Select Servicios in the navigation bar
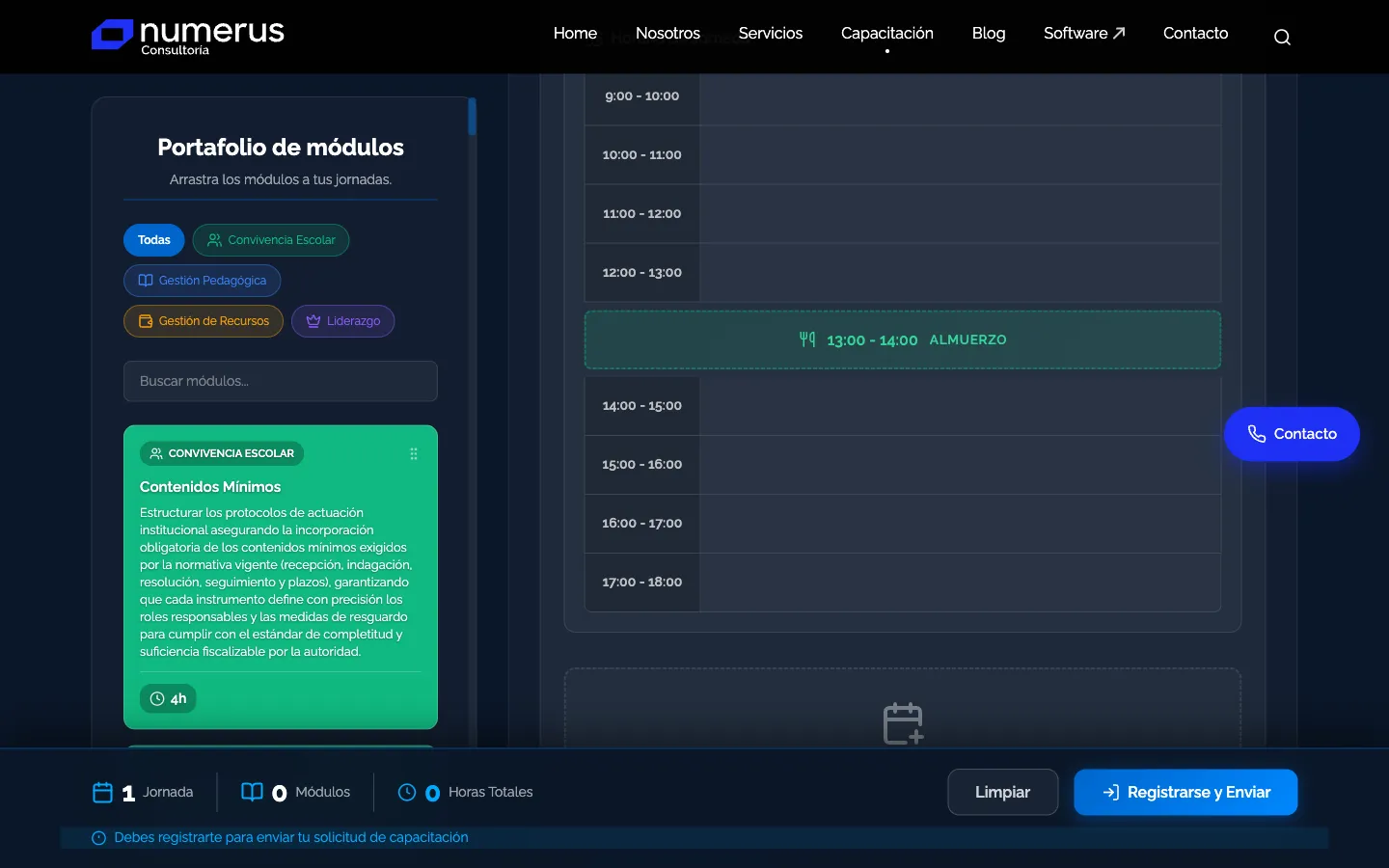The width and height of the screenshot is (1389, 868). coord(770,33)
